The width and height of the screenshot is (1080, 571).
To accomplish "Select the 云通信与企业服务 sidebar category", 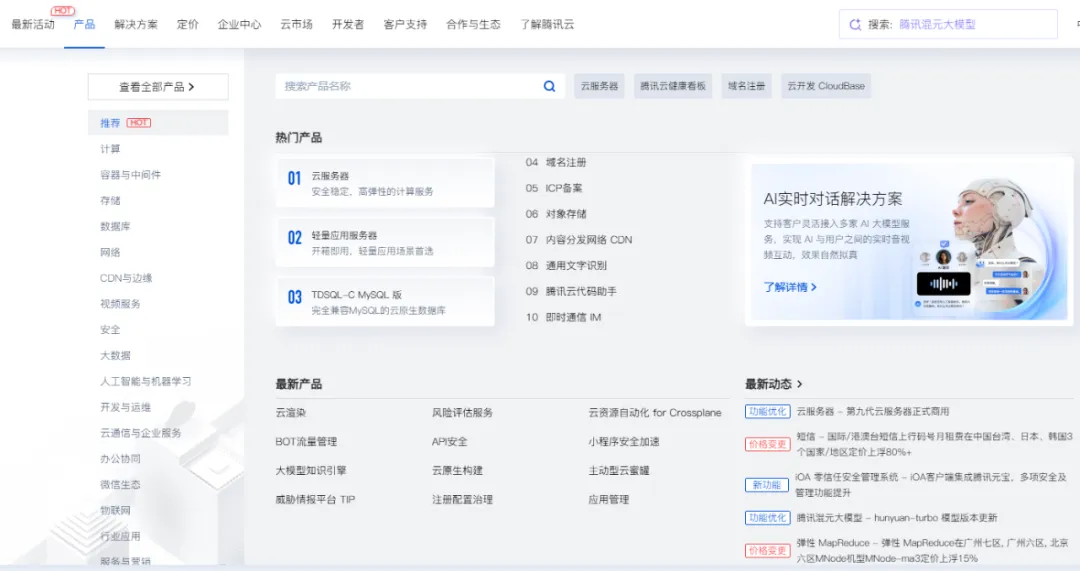I will coord(141,433).
